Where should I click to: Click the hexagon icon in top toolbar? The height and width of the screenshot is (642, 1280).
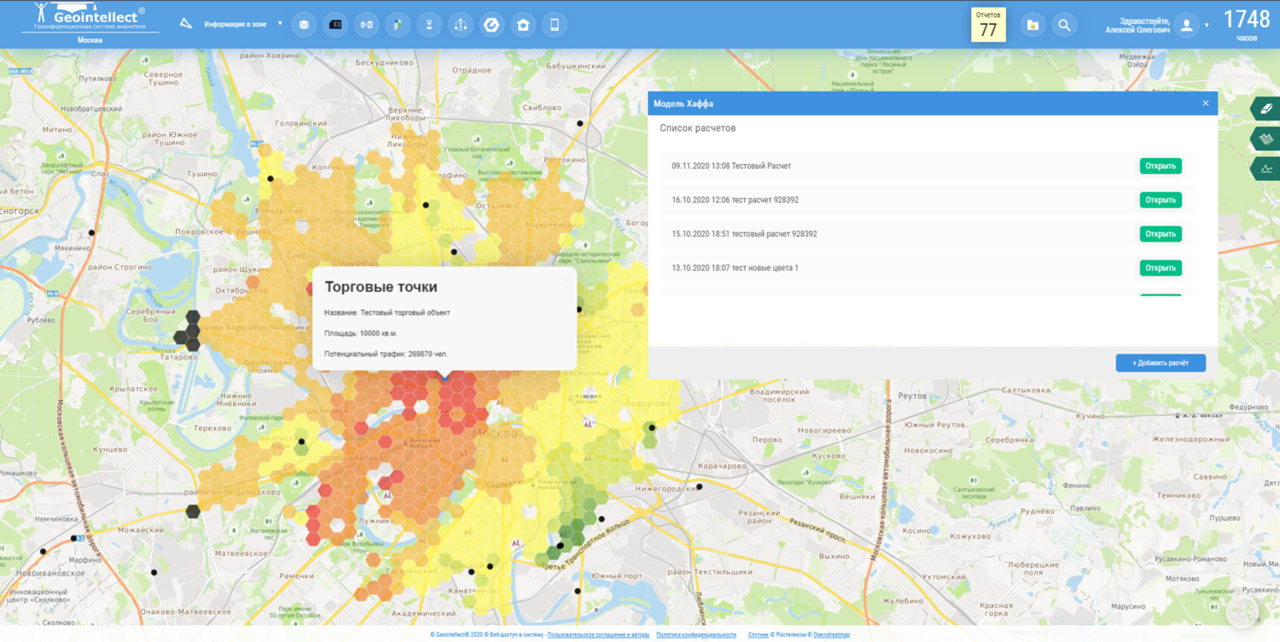pyautogui.click(x=491, y=25)
